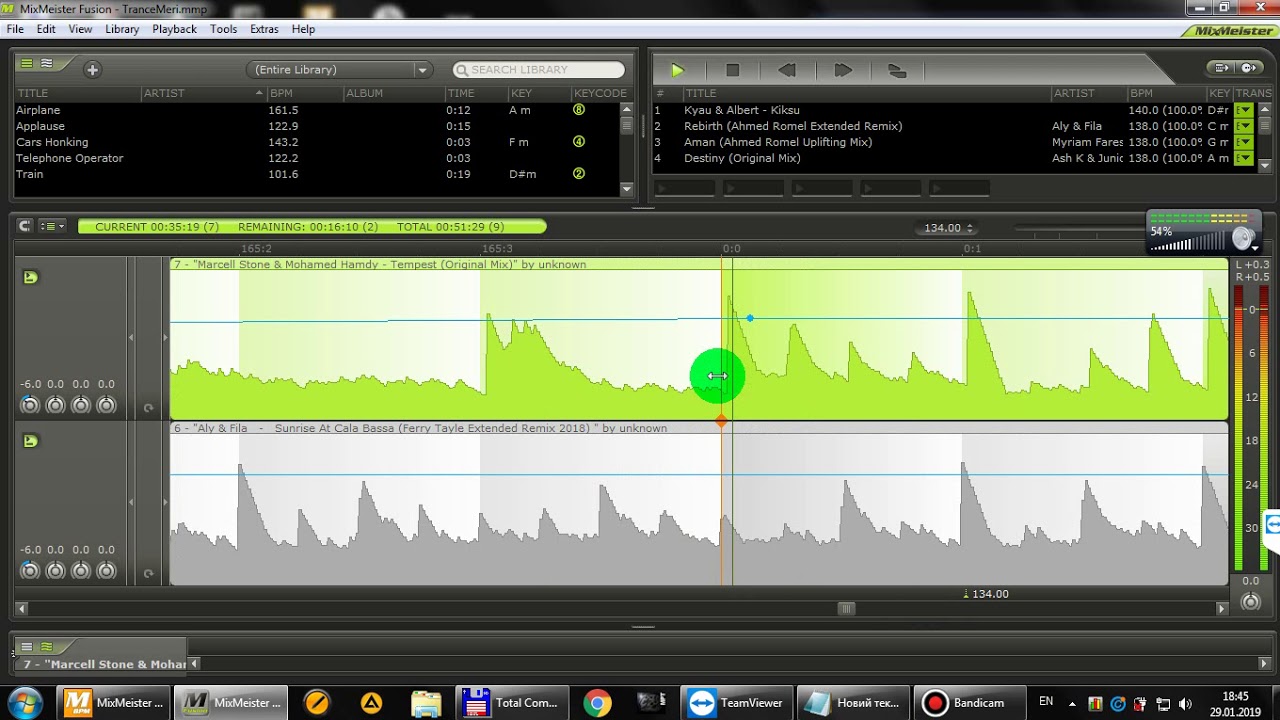Open the Entire Library dropdown
The height and width of the screenshot is (720, 1280).
pos(338,70)
